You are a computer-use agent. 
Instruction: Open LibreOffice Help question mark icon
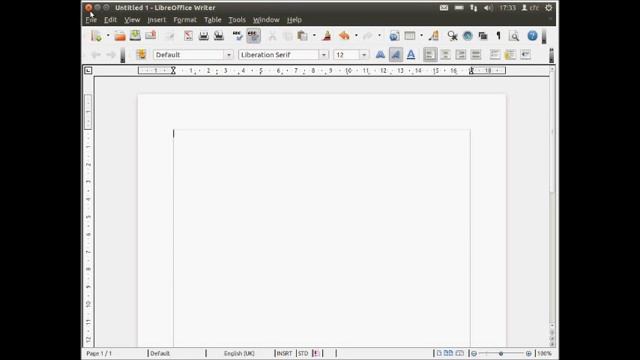pyautogui.click(x=532, y=36)
